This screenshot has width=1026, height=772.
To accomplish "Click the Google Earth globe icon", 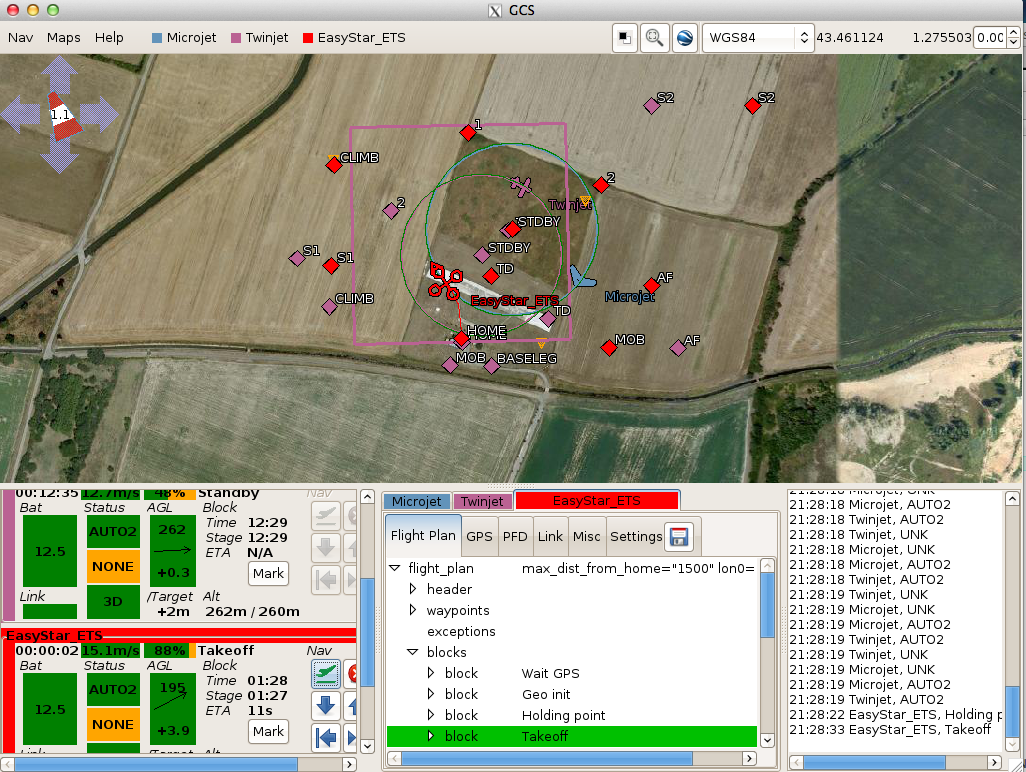I will [x=684, y=38].
